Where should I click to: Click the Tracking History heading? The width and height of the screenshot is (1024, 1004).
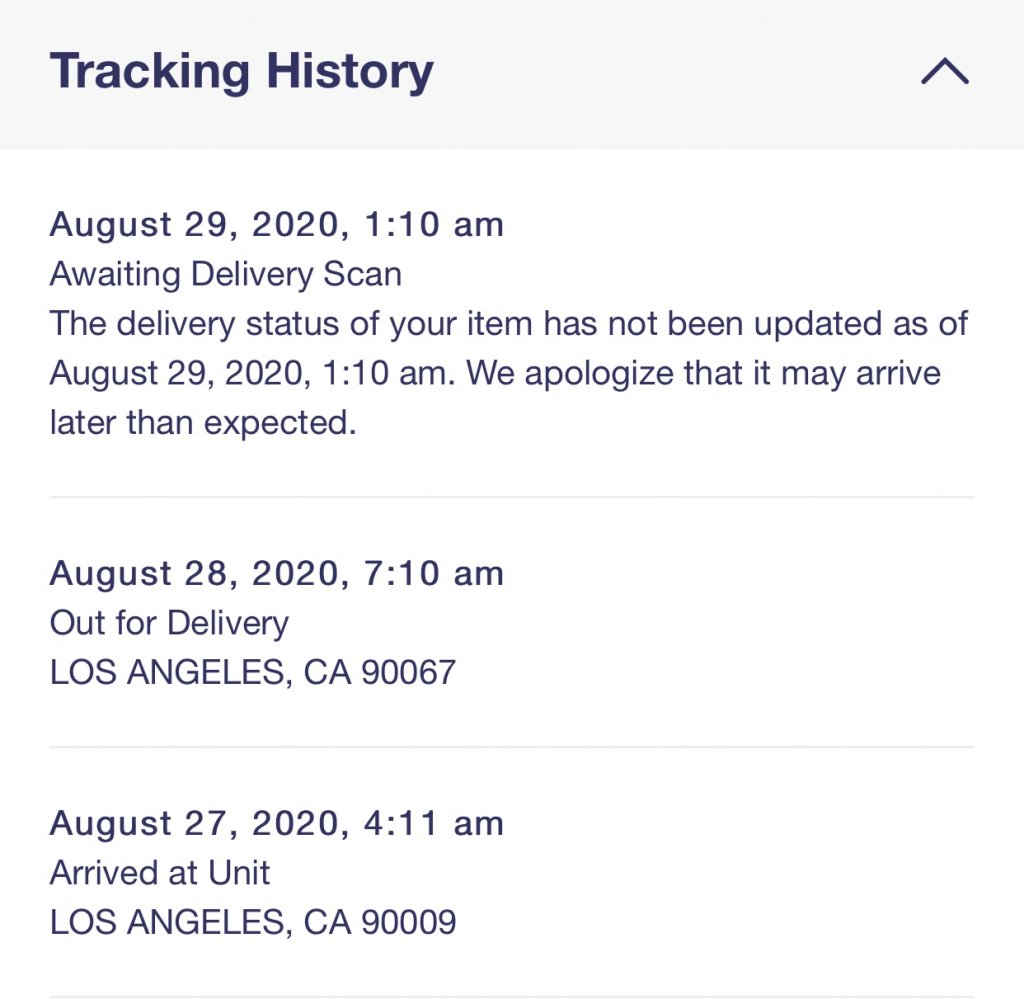(x=241, y=72)
